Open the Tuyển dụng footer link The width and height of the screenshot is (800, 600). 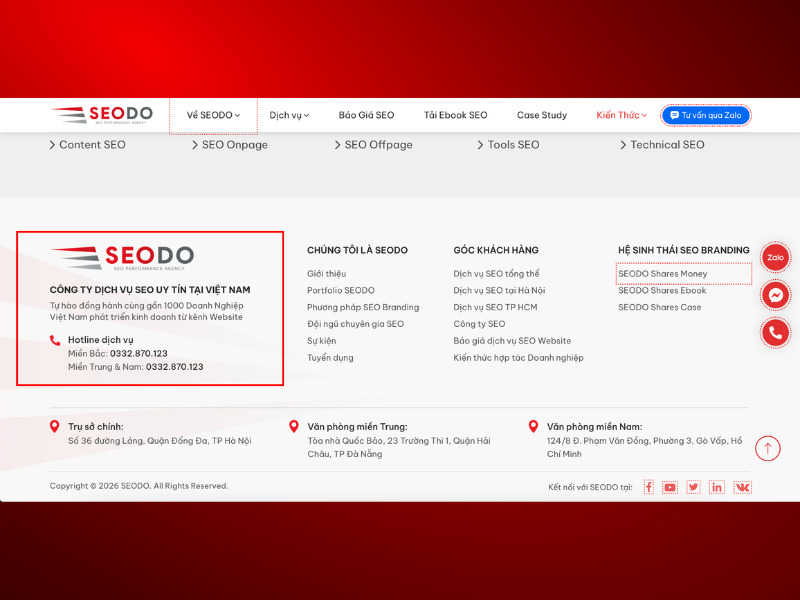click(330, 358)
